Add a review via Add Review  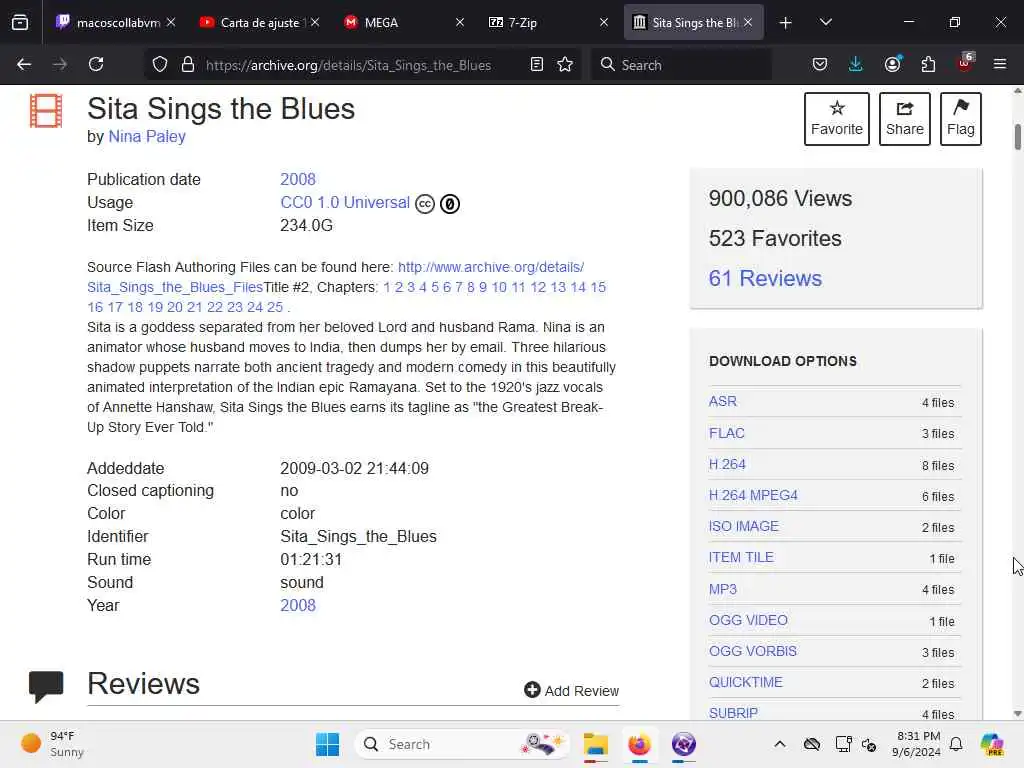tap(571, 690)
